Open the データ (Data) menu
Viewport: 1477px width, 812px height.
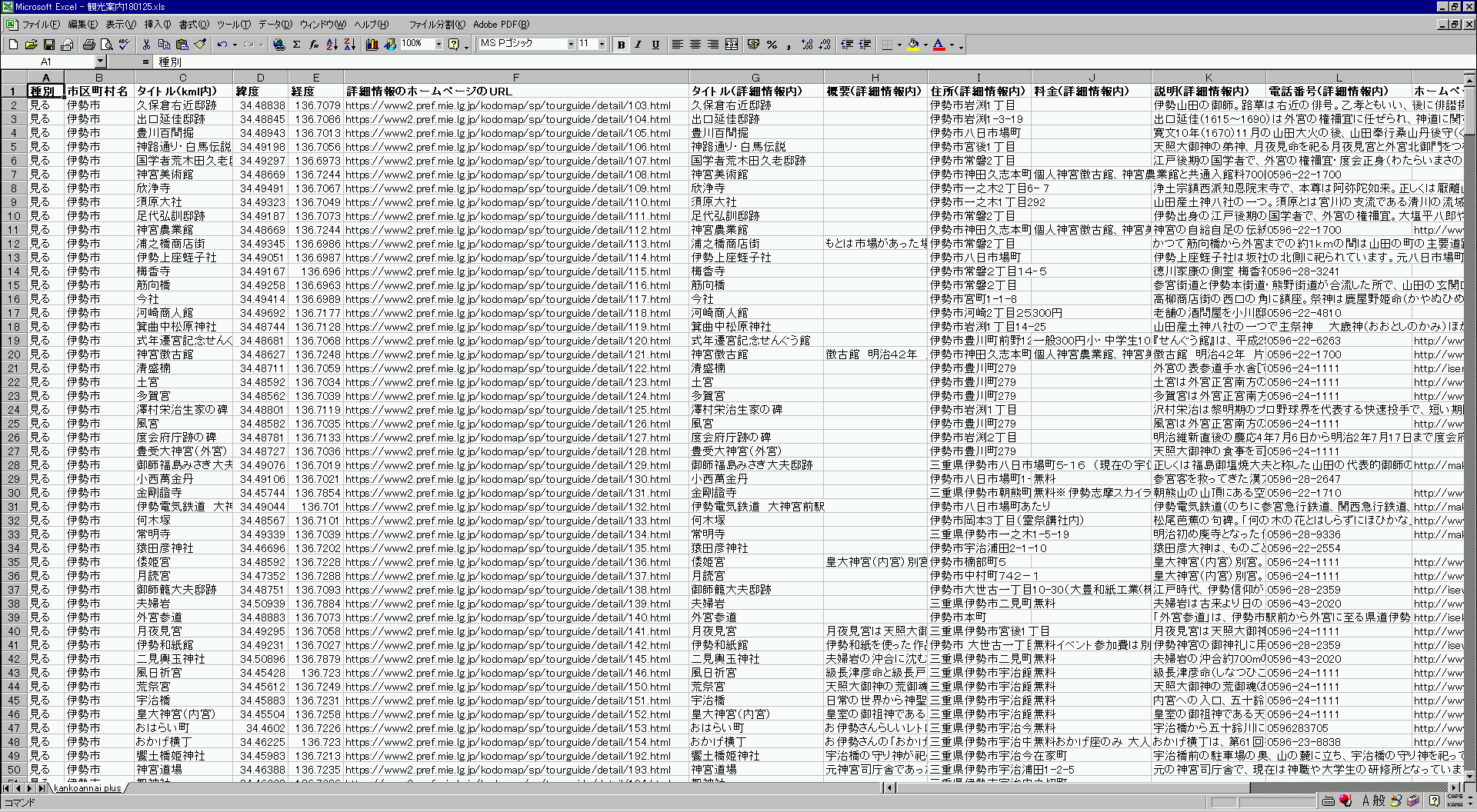pos(275,25)
